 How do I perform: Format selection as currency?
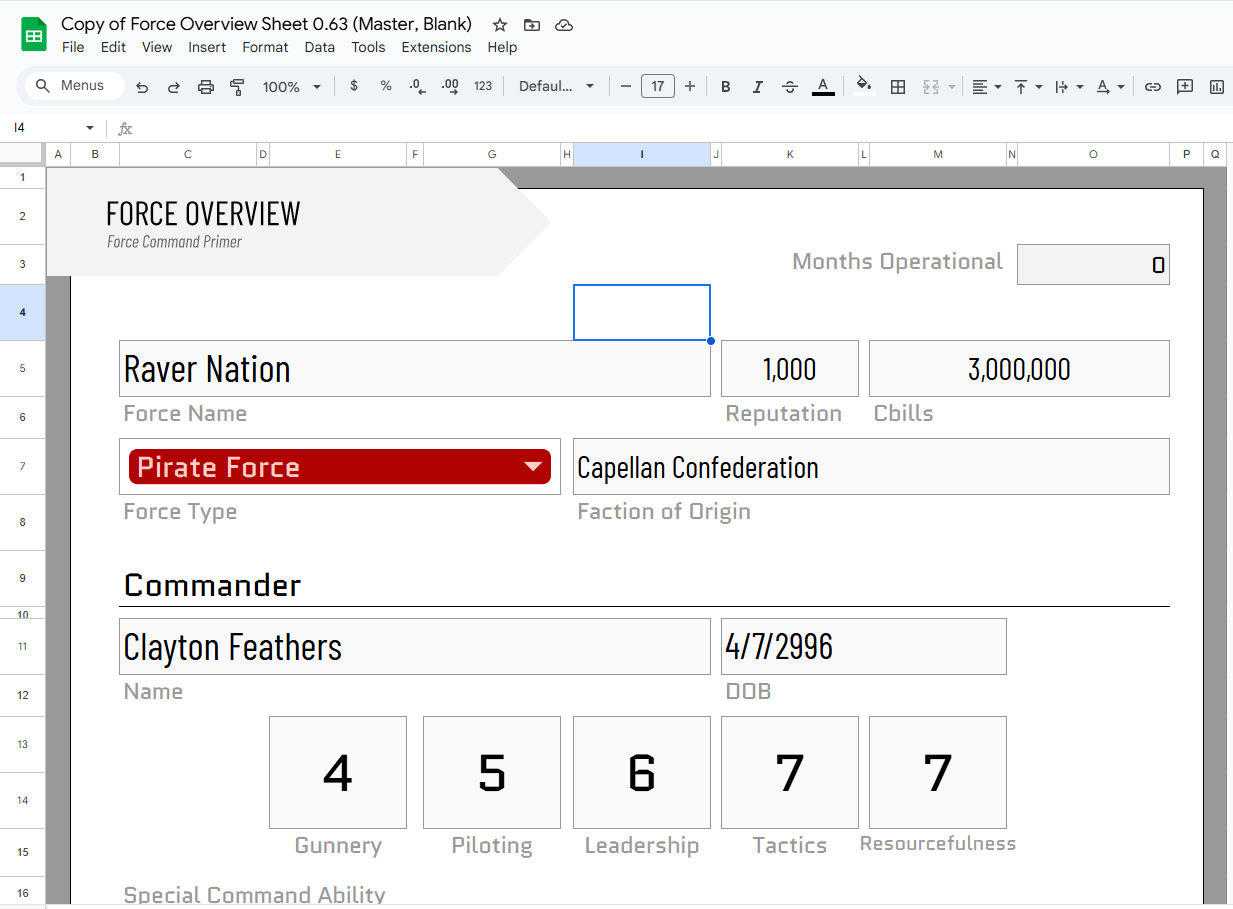click(x=354, y=87)
